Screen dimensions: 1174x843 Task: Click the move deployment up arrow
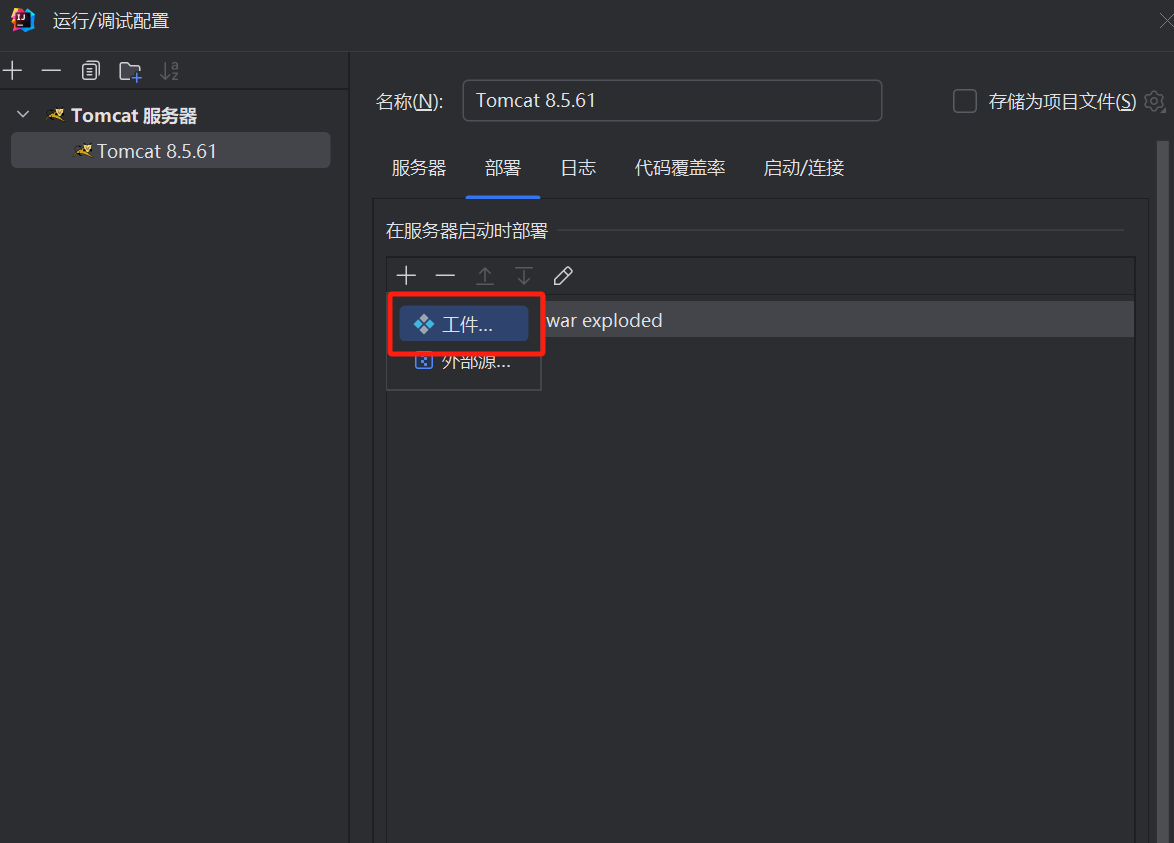485,276
